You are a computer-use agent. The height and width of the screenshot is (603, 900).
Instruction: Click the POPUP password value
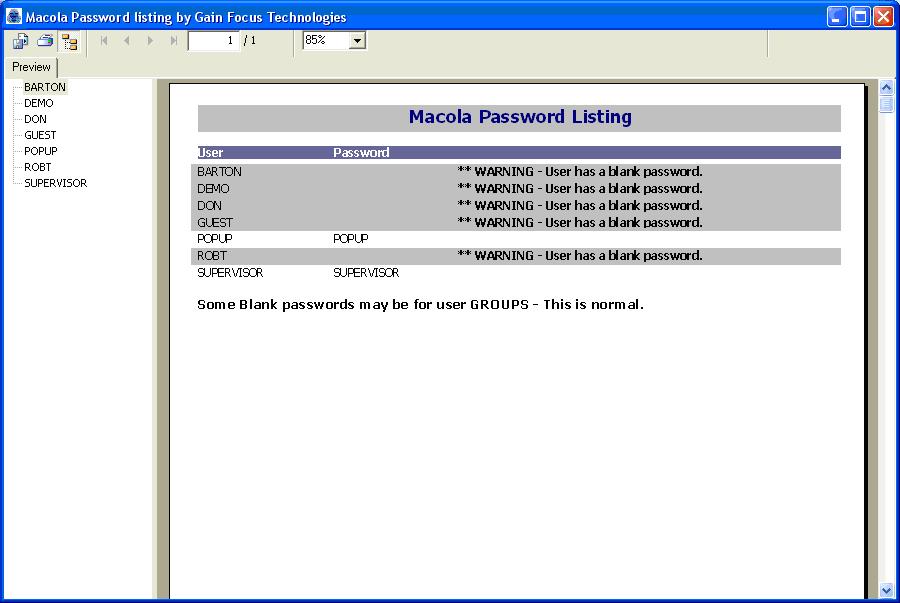pos(351,239)
